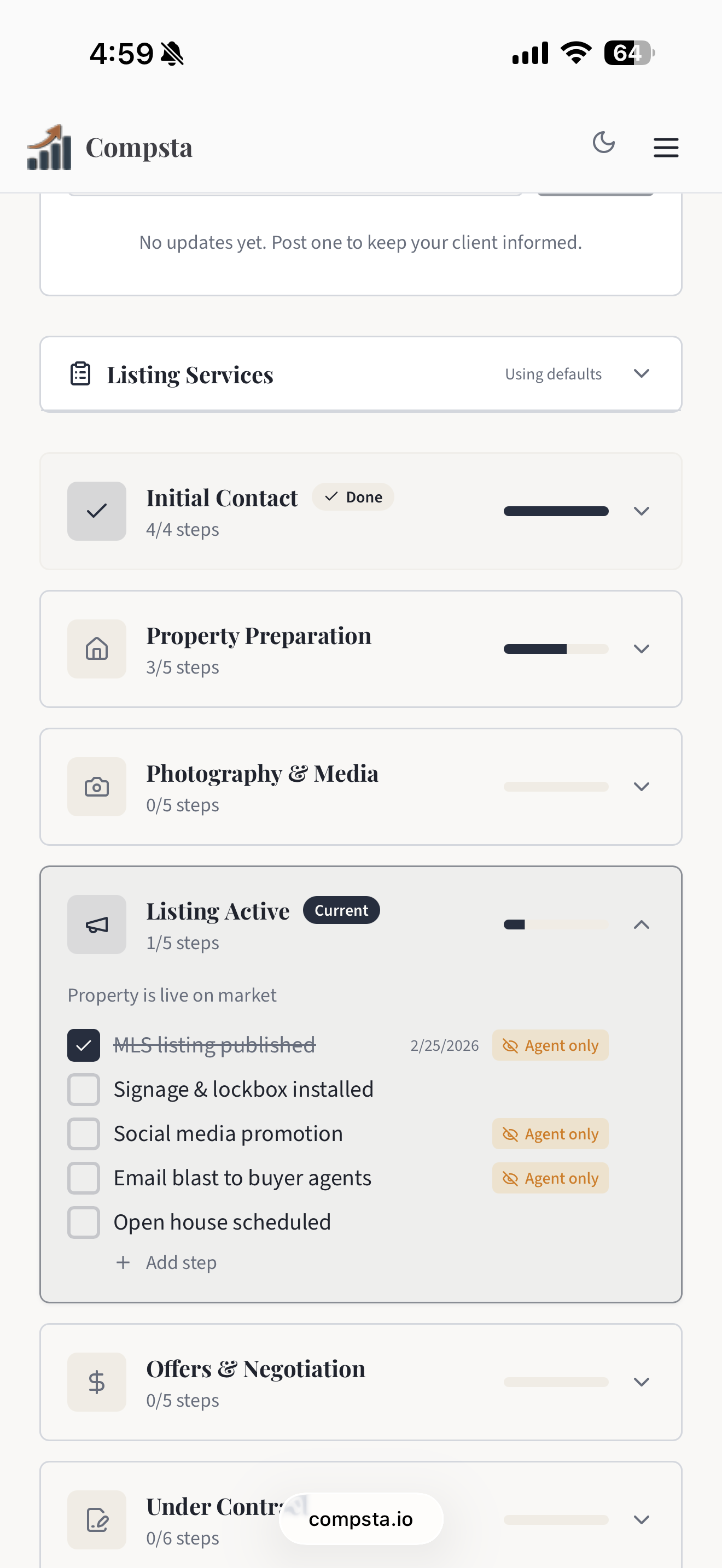This screenshot has height=1568, width=722.
Task: Click the Listing Active progress bar
Action: click(556, 924)
